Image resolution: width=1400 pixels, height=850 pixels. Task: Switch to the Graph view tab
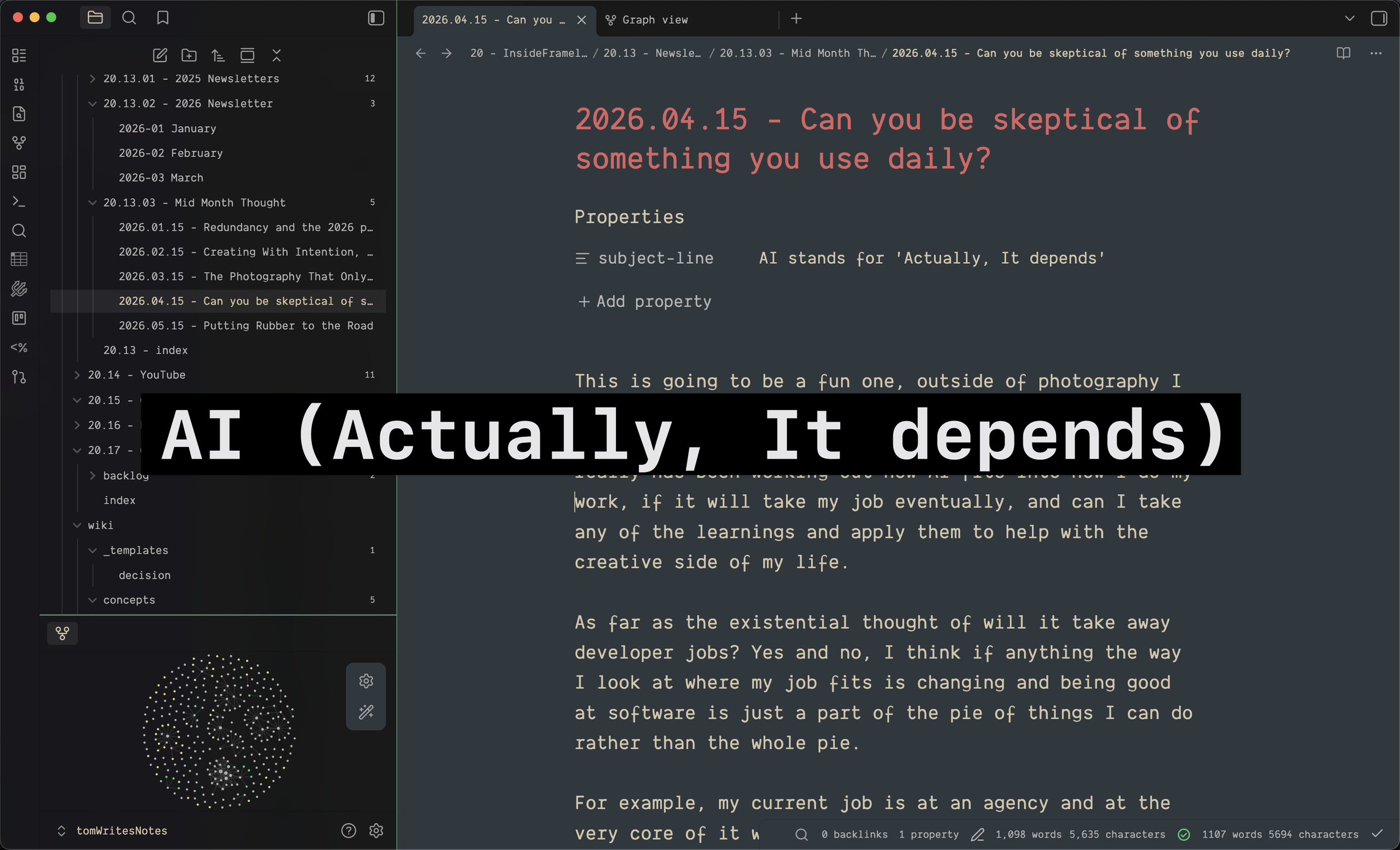pyautogui.click(x=655, y=20)
